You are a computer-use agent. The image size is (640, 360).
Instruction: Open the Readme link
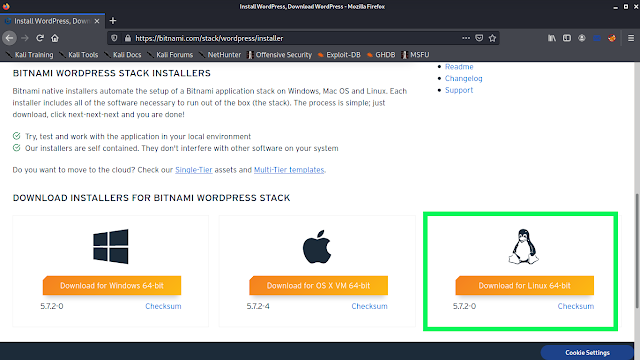(459, 67)
